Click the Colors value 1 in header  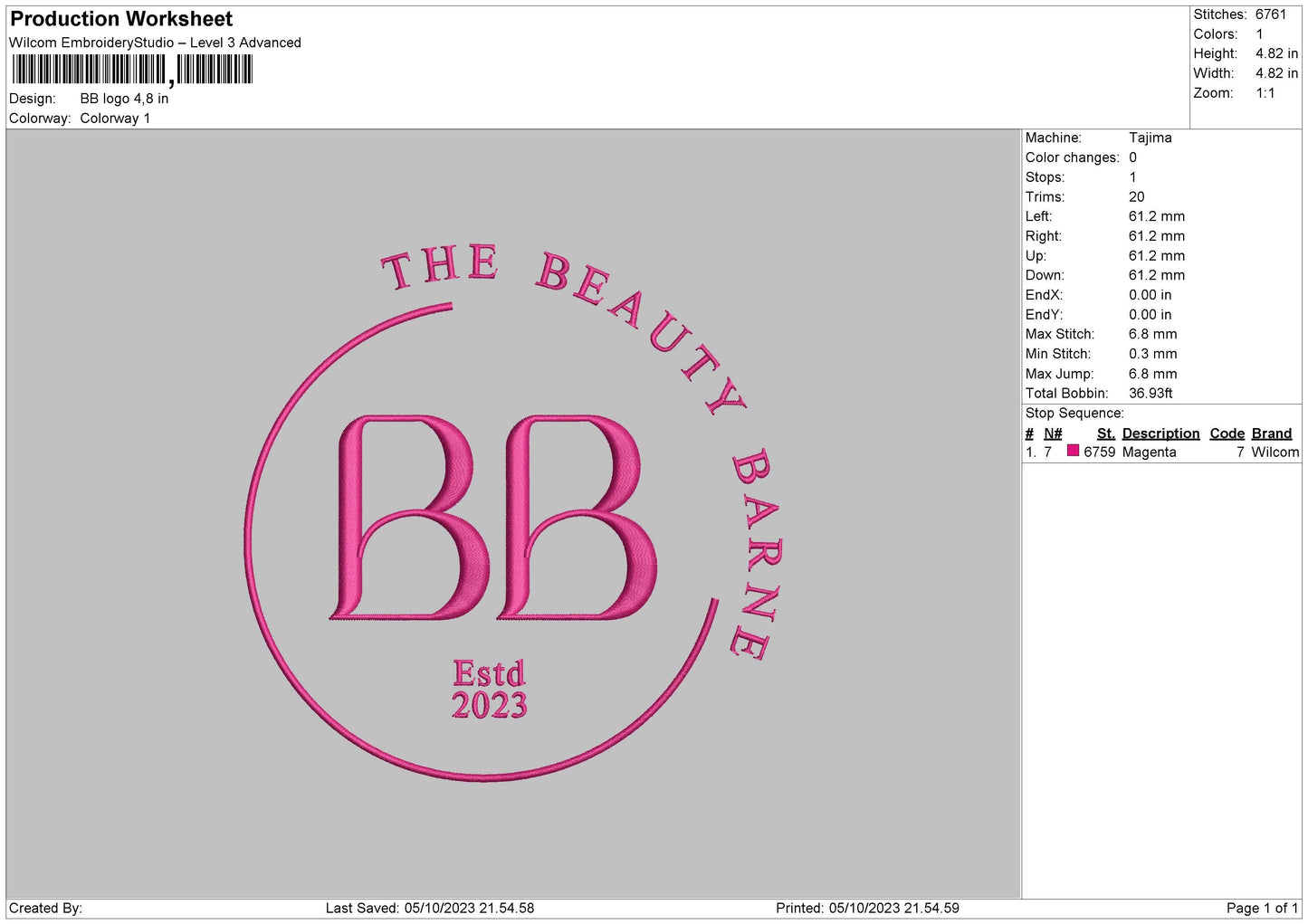[1259, 34]
